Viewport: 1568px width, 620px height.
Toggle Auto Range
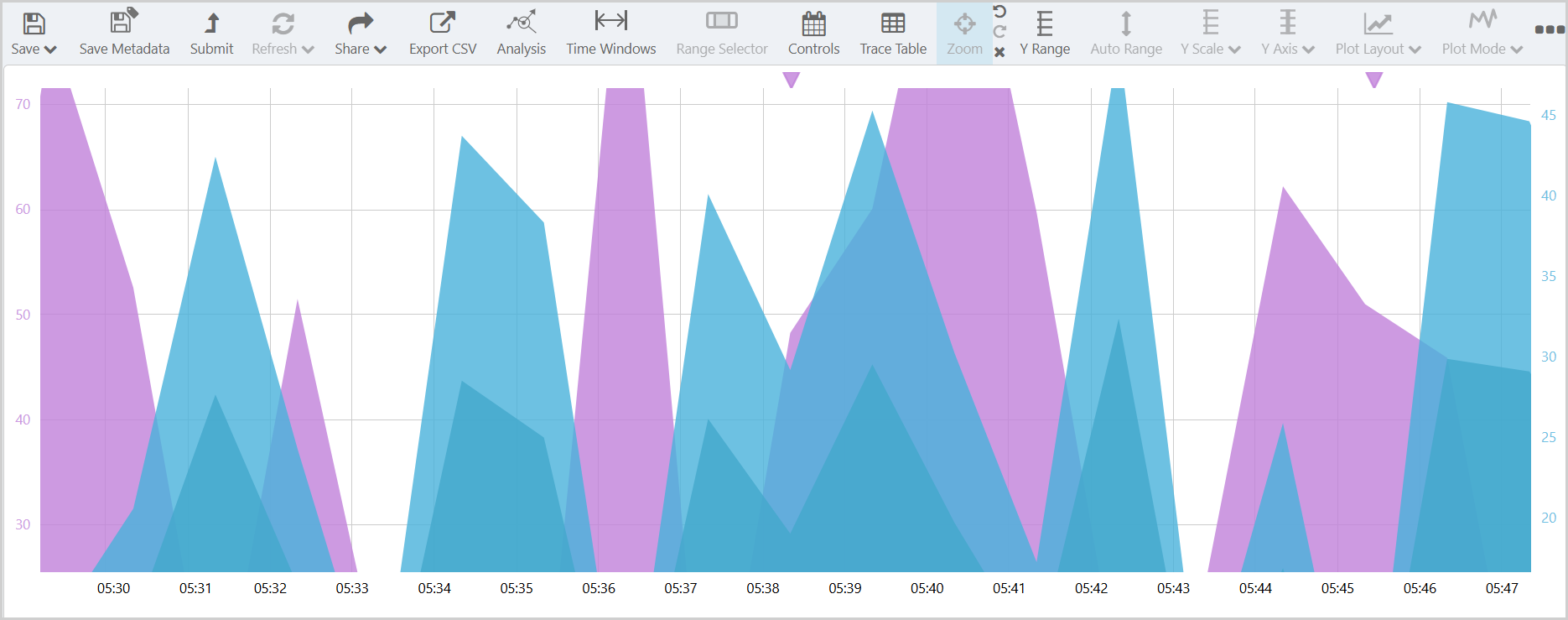click(1125, 23)
